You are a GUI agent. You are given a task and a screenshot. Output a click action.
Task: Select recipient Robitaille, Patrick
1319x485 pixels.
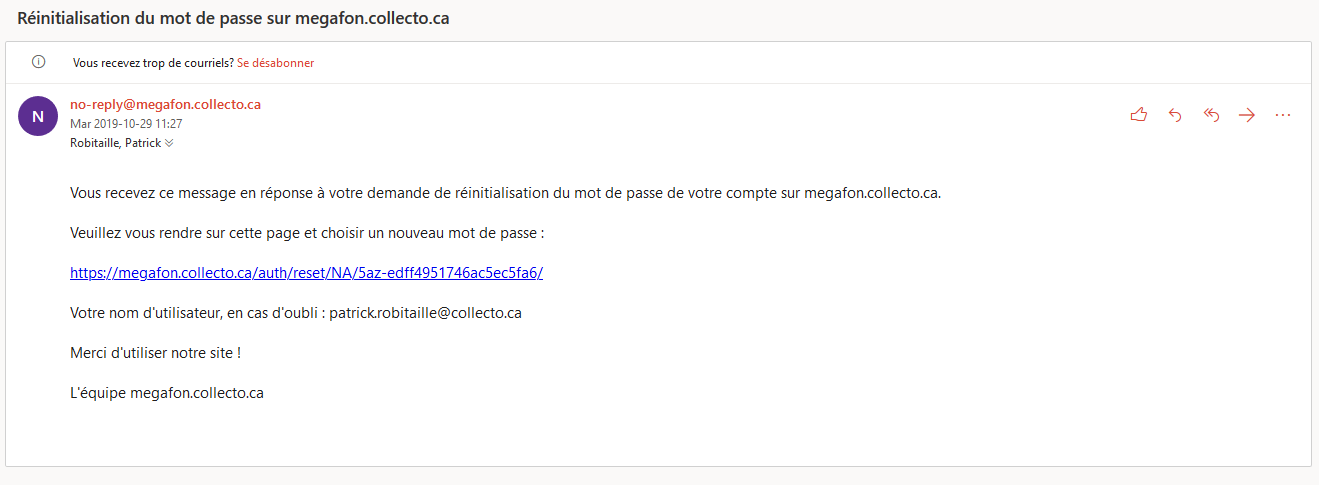(115, 143)
